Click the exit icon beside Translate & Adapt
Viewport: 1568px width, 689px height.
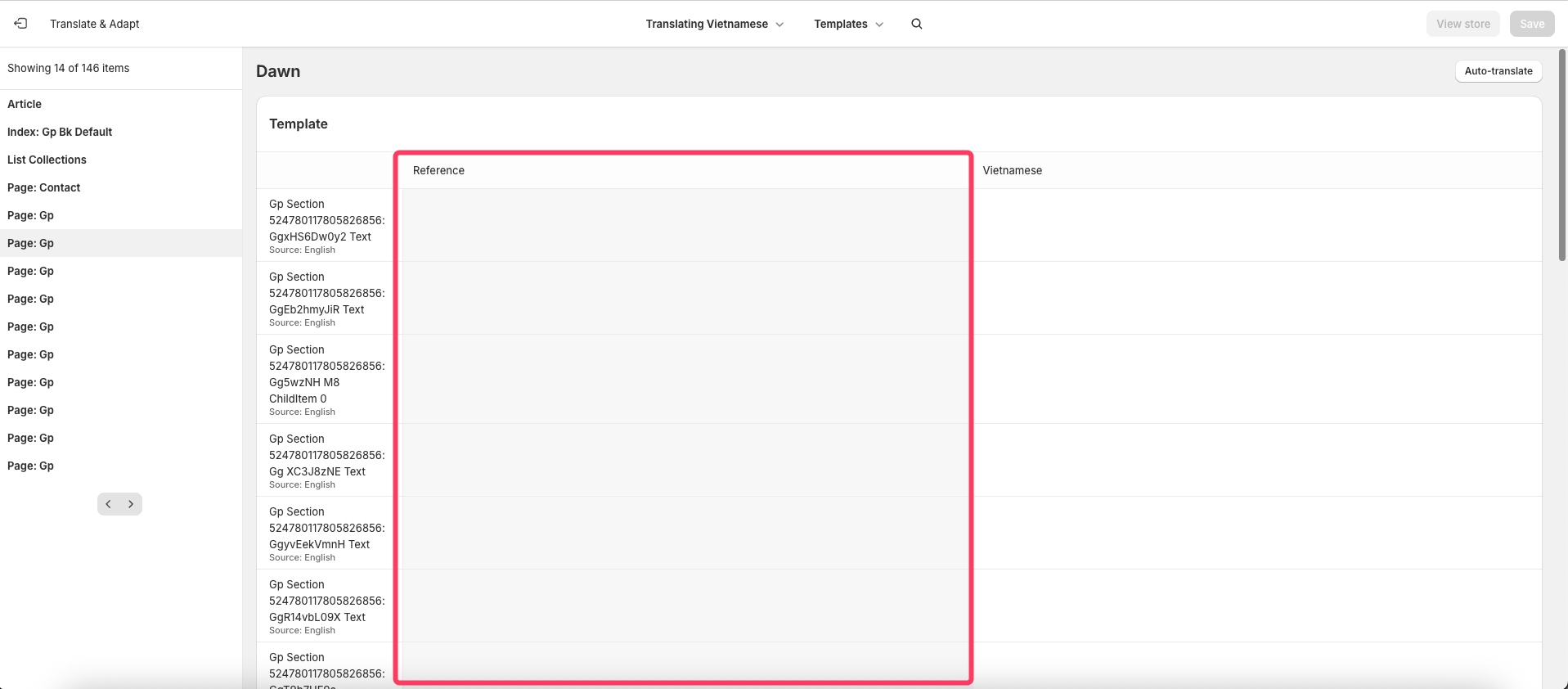[x=20, y=24]
